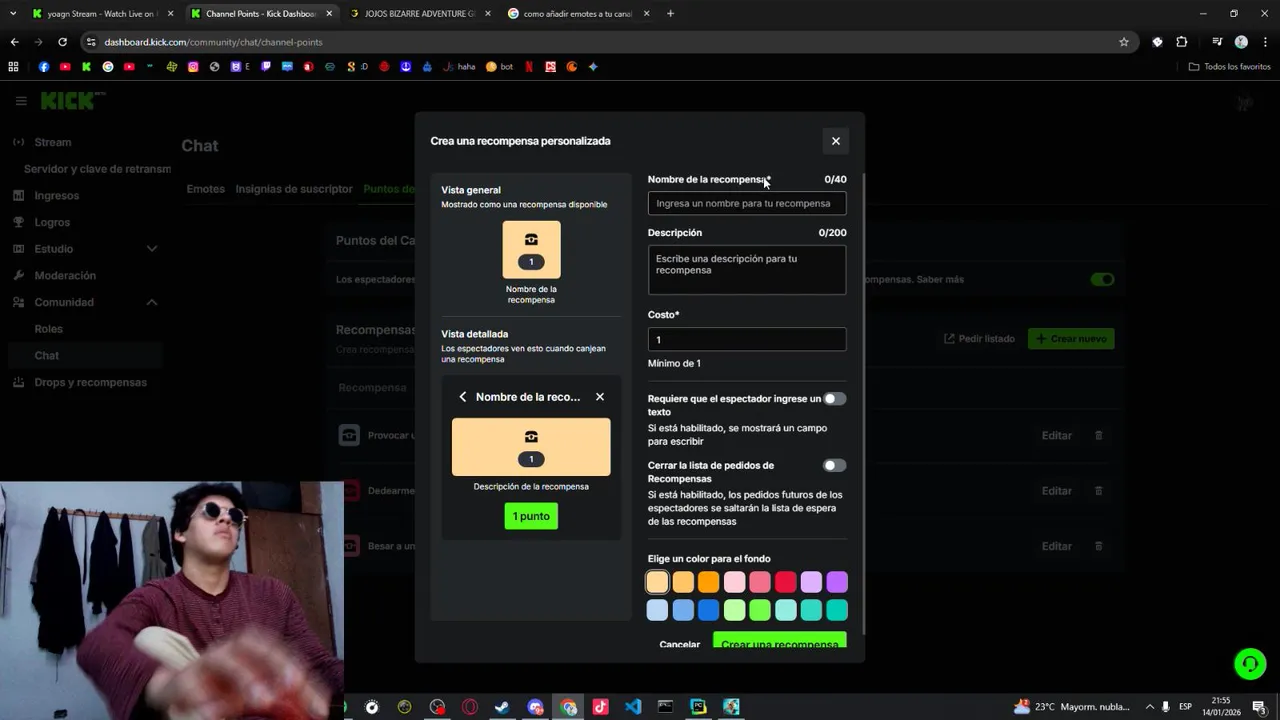Screen dimensions: 1280x720
Task: Click the Crear nuevo button in the dashboard
Action: pos(1071,339)
